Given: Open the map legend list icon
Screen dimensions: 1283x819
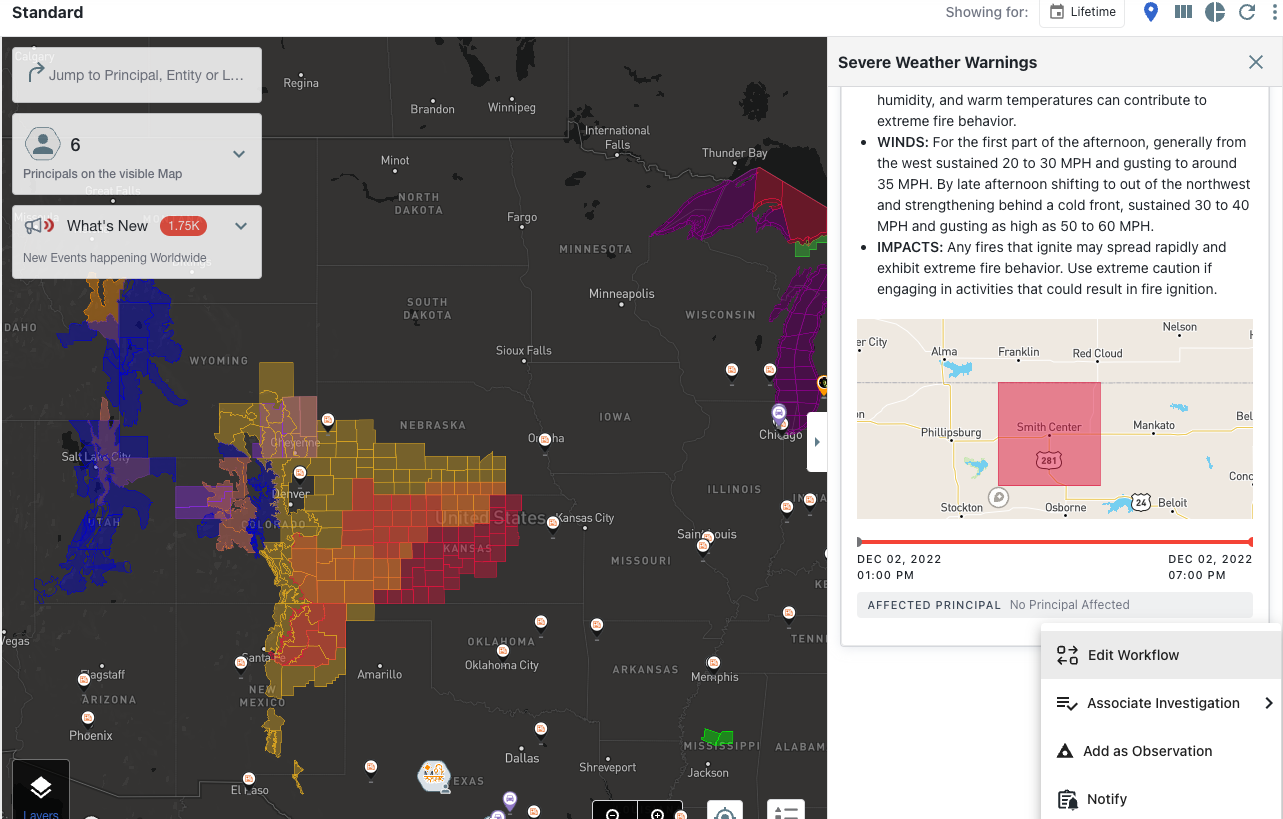Looking at the screenshot, I should point(786,812).
